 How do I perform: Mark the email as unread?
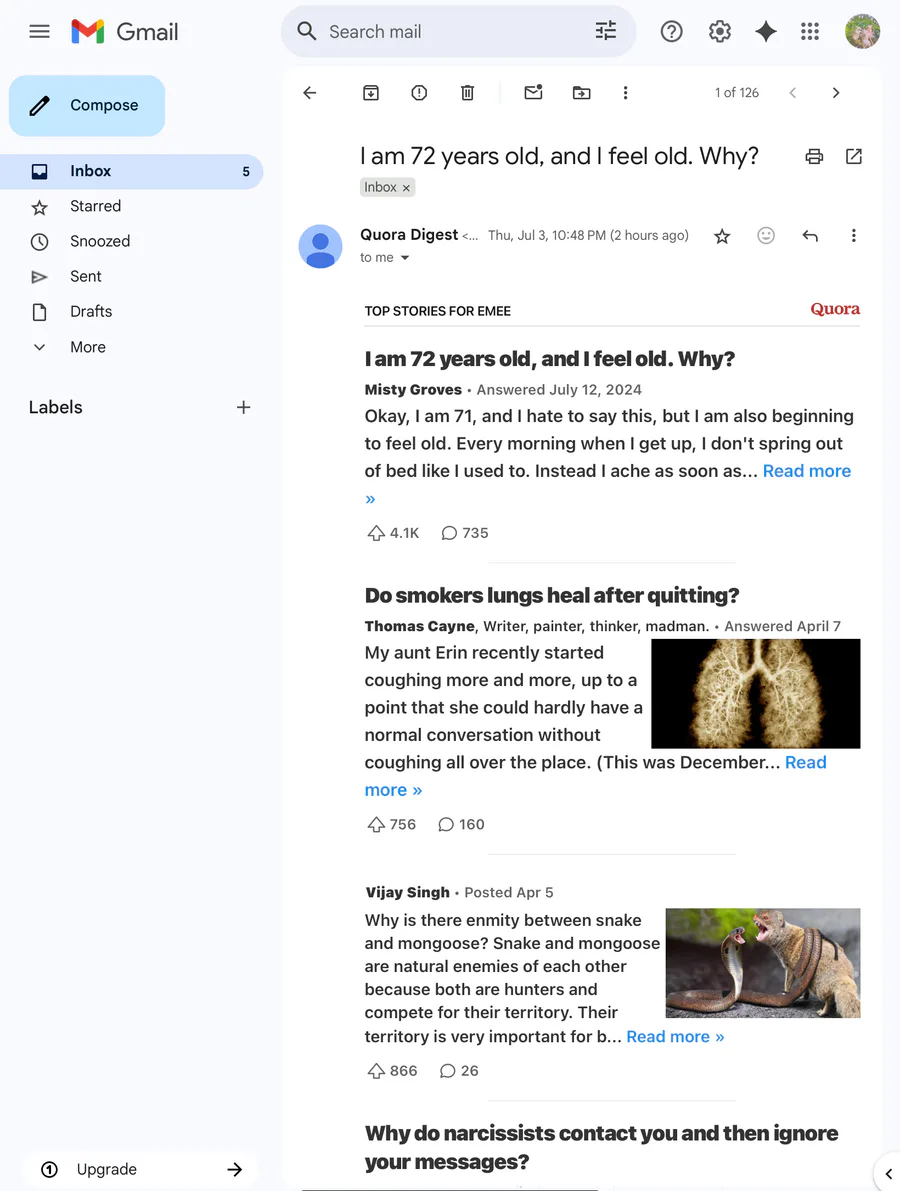click(533, 93)
